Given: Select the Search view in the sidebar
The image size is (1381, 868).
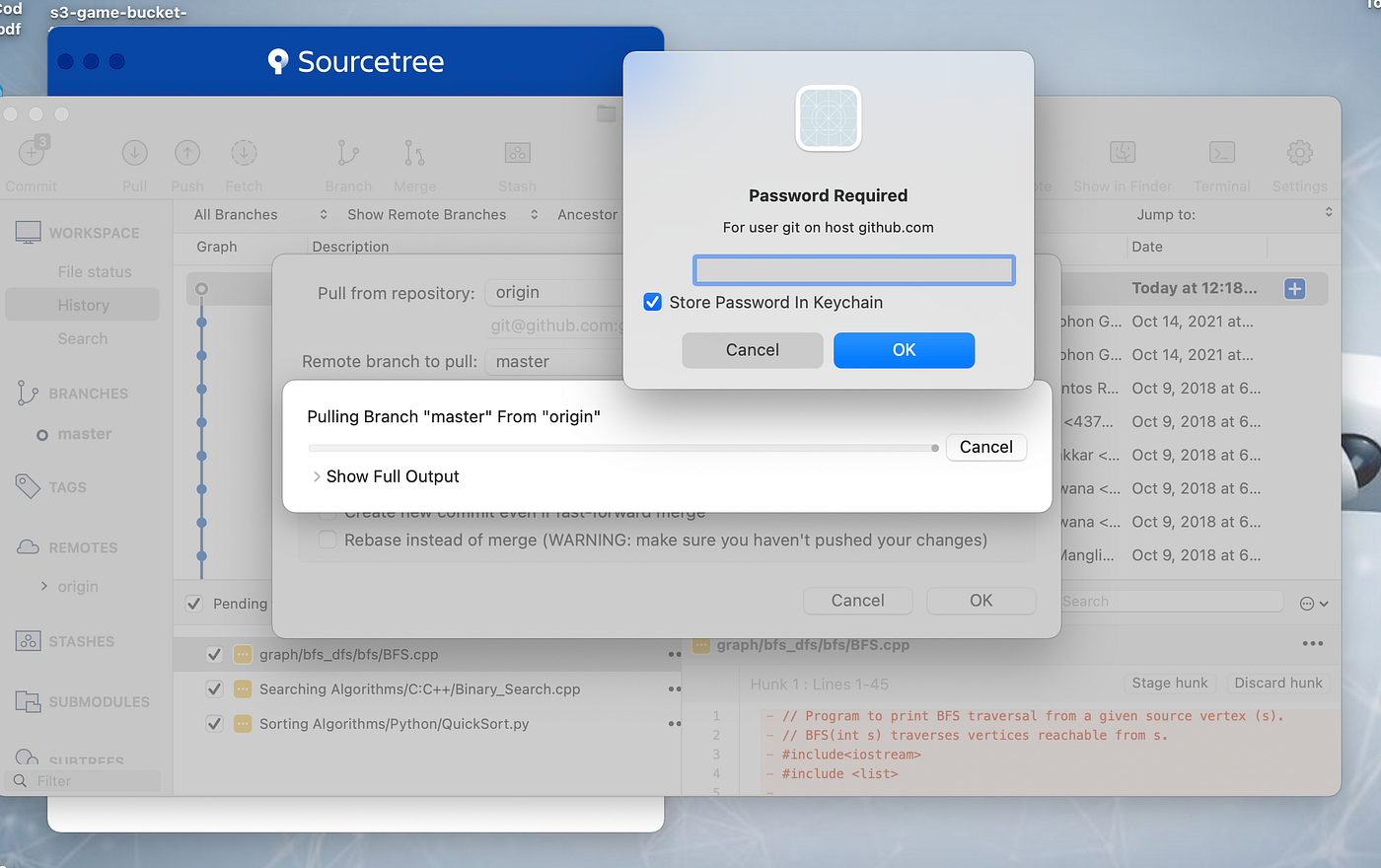Looking at the screenshot, I should click(82, 338).
